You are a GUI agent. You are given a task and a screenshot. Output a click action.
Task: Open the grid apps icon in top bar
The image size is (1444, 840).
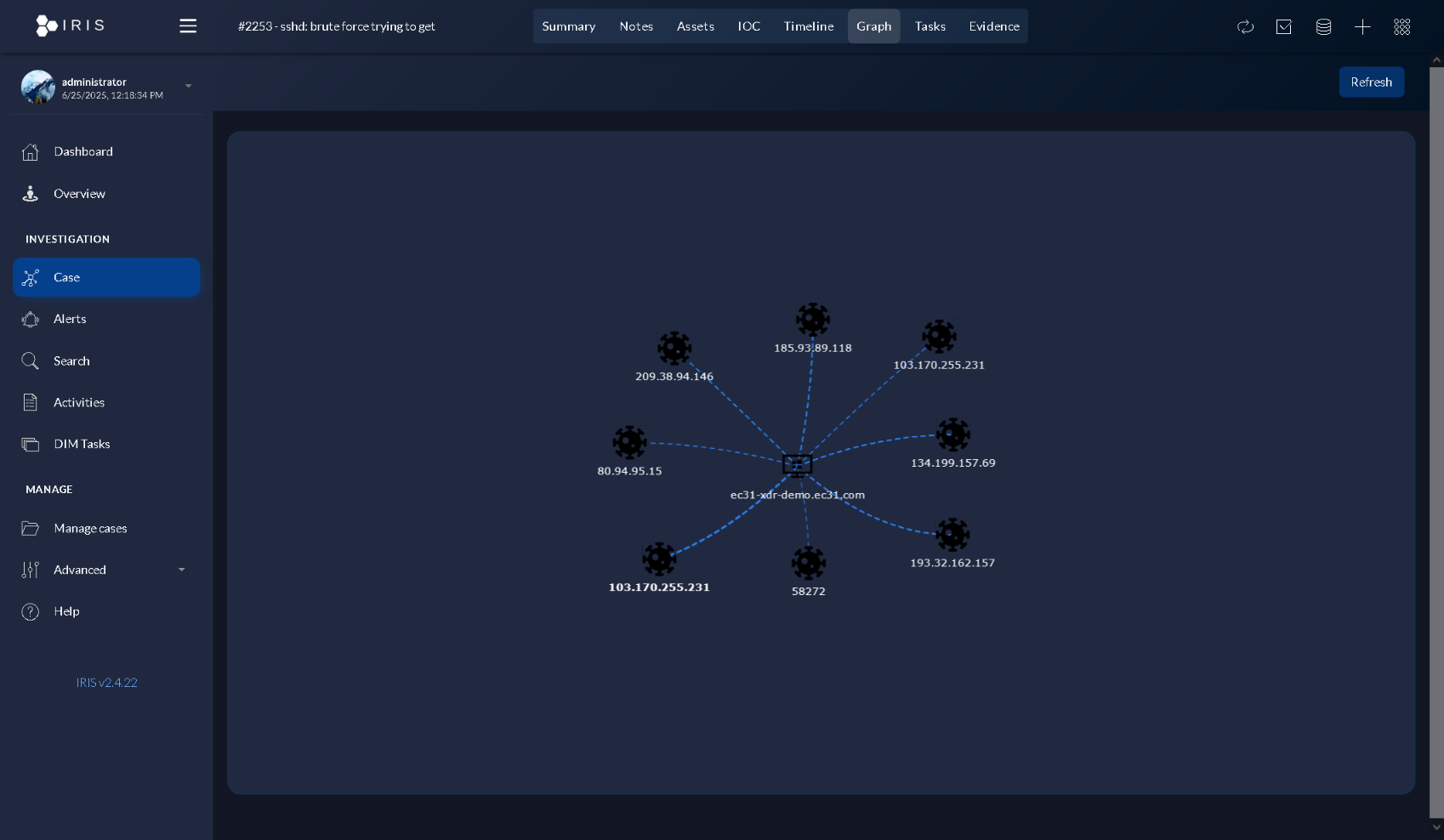tap(1402, 27)
